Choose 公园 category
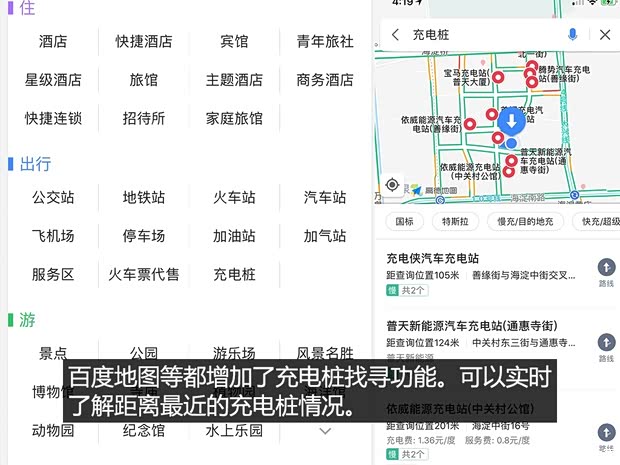The width and height of the screenshot is (620, 465). click(x=144, y=353)
